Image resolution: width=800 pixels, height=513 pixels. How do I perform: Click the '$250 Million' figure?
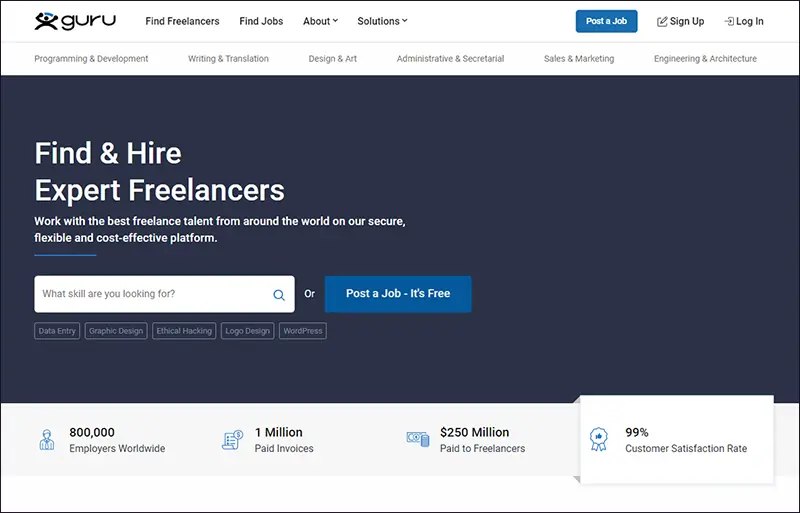coord(474,432)
